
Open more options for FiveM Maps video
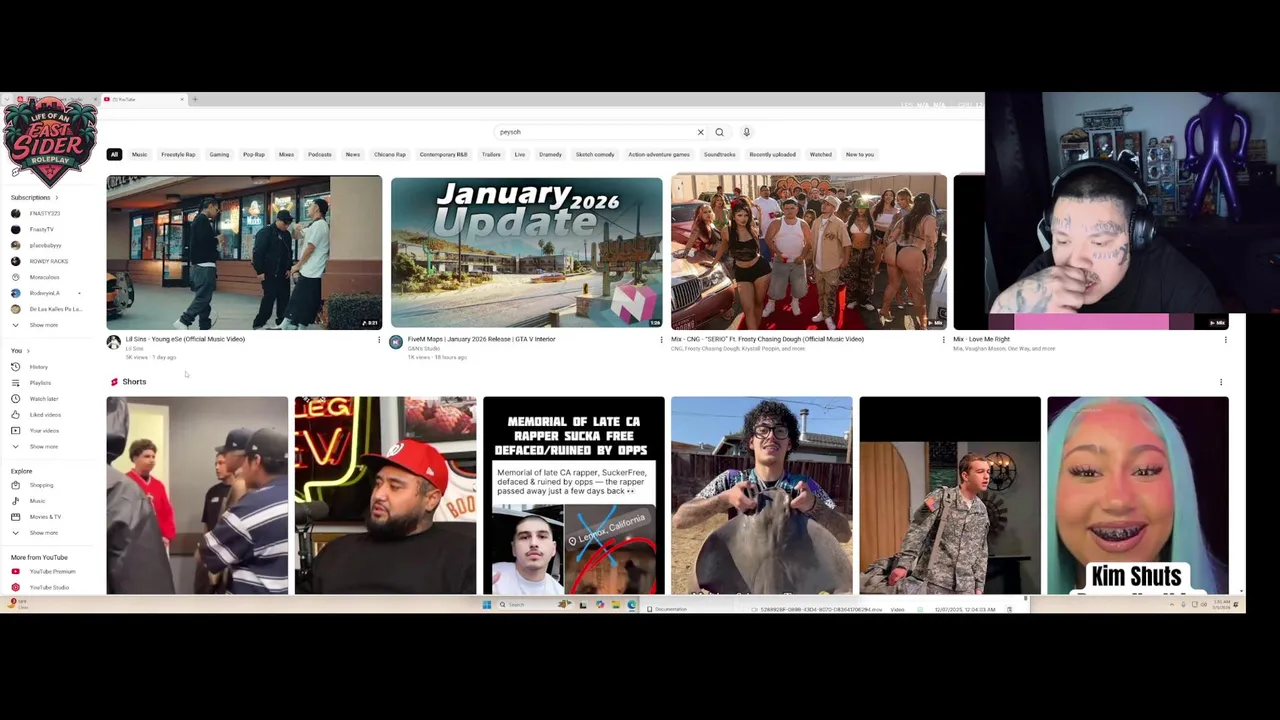(661, 340)
